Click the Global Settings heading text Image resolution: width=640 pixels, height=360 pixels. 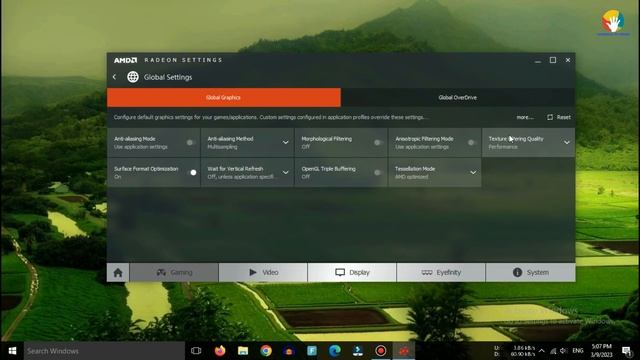pos(168,77)
